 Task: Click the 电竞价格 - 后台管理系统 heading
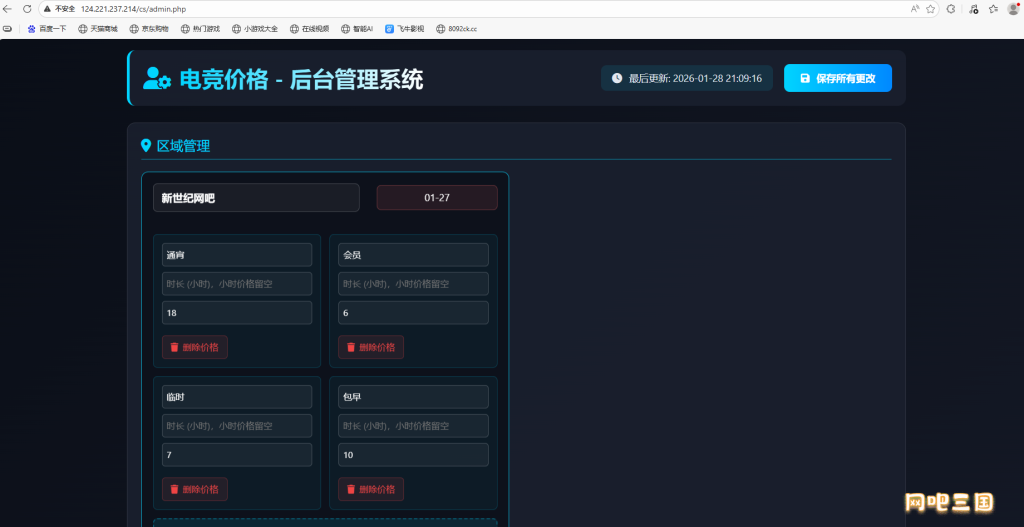tap(302, 79)
